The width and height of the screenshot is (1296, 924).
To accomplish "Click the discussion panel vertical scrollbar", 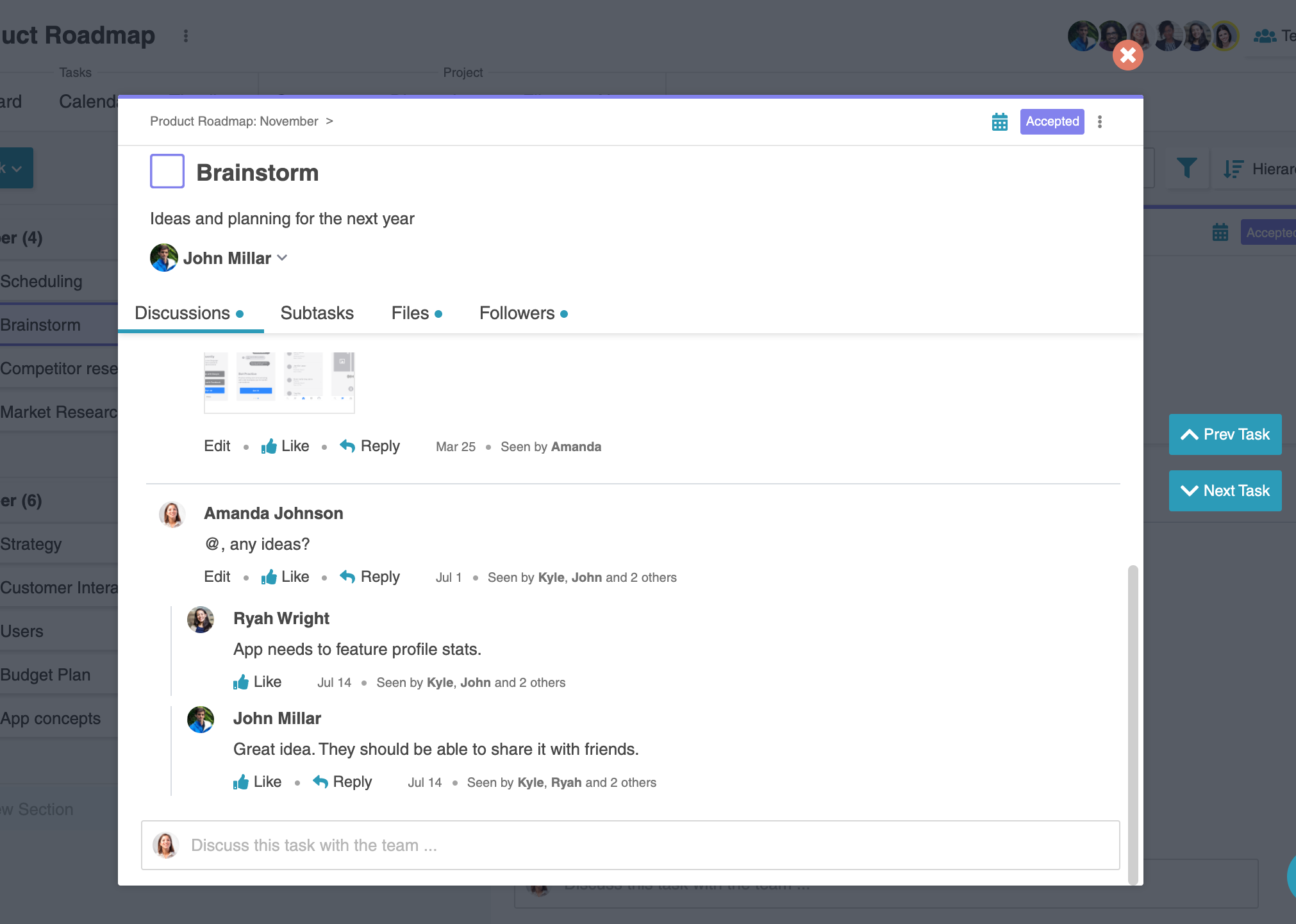I will [1133, 724].
